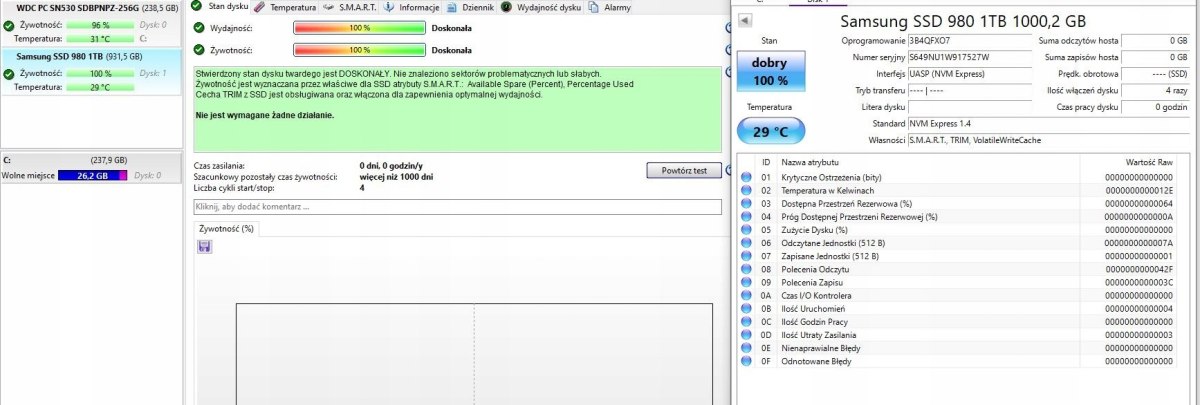The image size is (1200, 405).
Task: Click the 'więcej niż 1000 dni' lifetime estimate
Action: (x=397, y=176)
